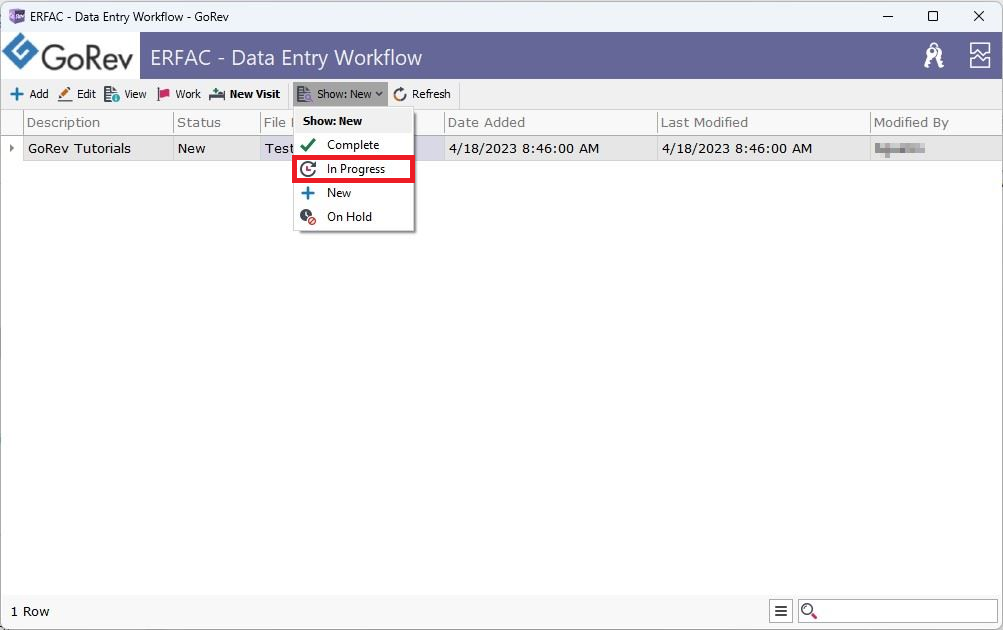
Task: Click the View button label
Action: pos(135,95)
